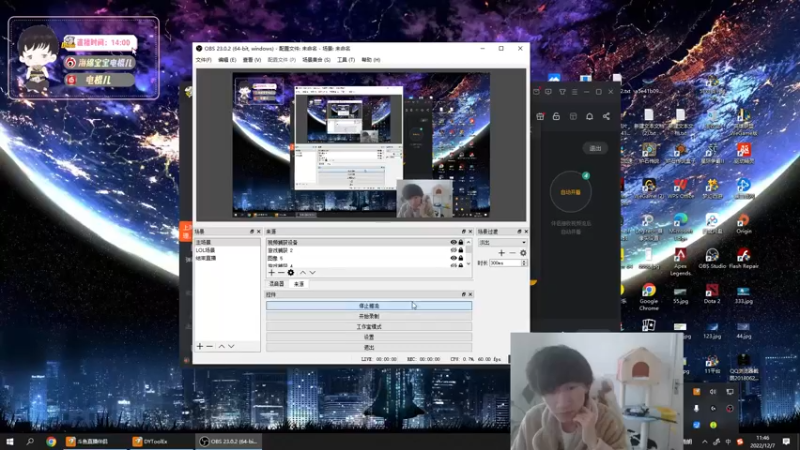The image size is (800, 450).
Task: Toggle lock on 视频捕获设备 source
Action: click(461, 242)
